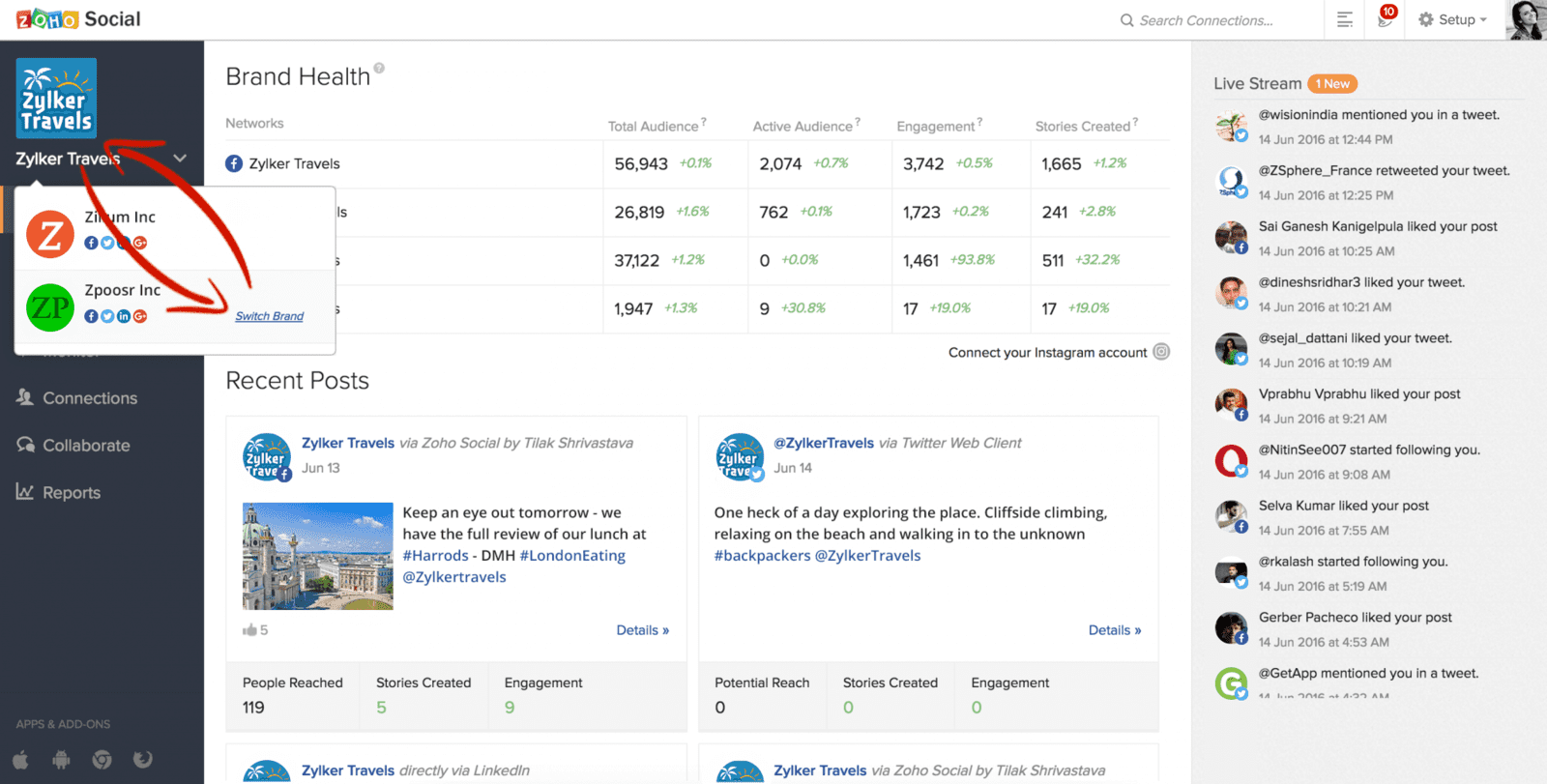Image resolution: width=1547 pixels, height=784 pixels.
Task: Click the @GetApp avatar in Live Stream
Action: click(1231, 683)
